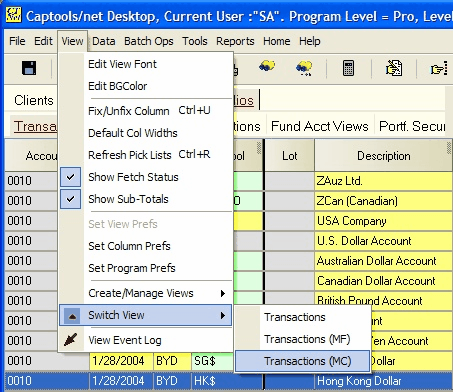This screenshot has height=392, width=453.
Task: Open the Batch Ops menu
Action: 149,41
